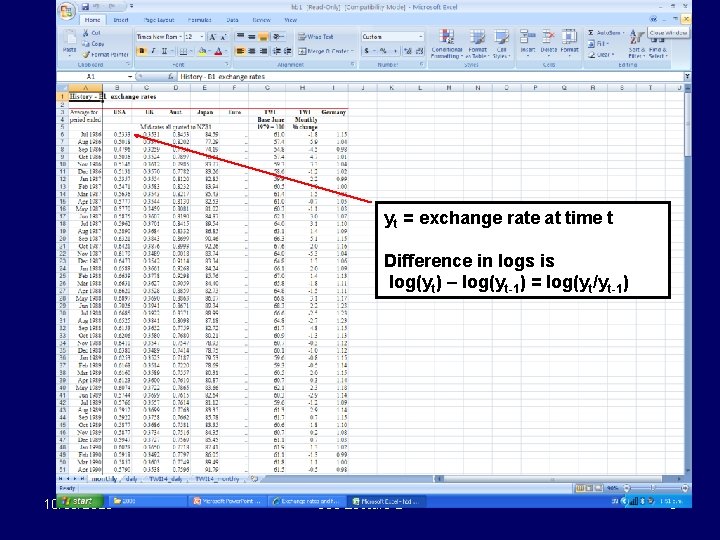
Task: Click Merge & Center
Action: coord(324,51)
